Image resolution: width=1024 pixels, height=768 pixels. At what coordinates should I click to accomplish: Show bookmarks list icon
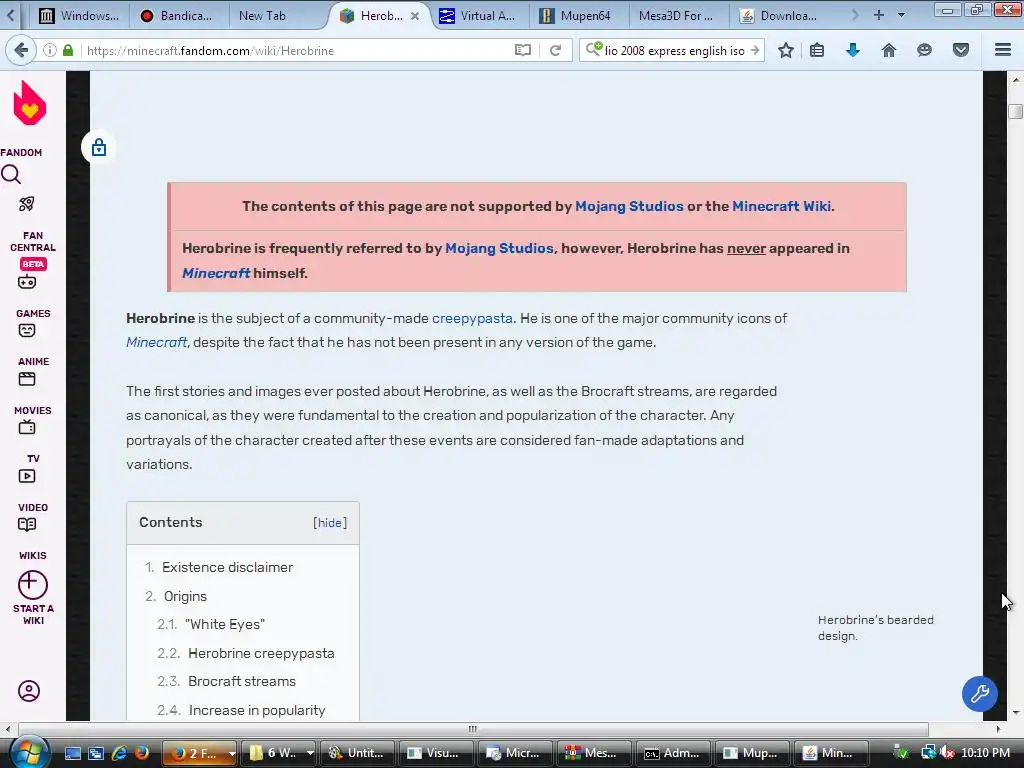817,50
